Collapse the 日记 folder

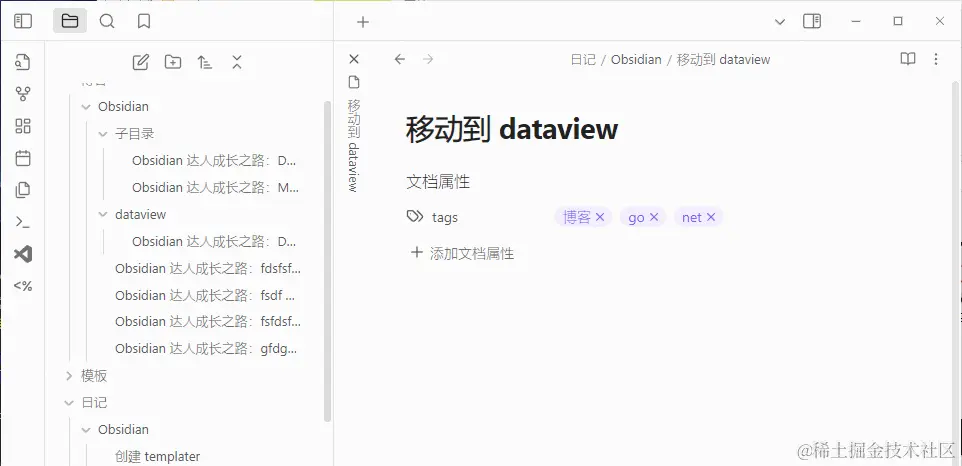(69, 402)
